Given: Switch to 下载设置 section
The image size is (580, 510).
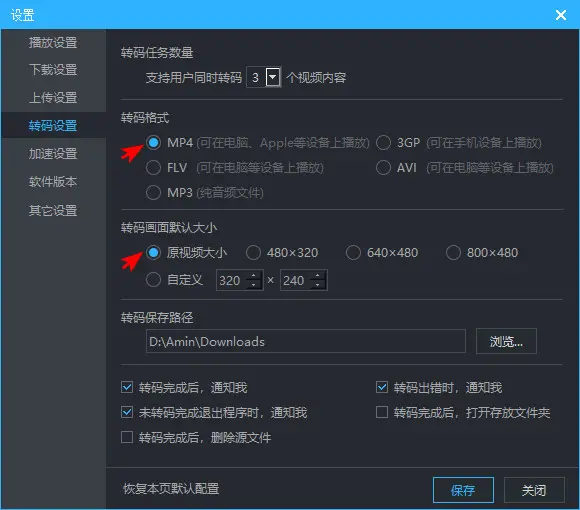Looking at the screenshot, I should click(x=53, y=70).
